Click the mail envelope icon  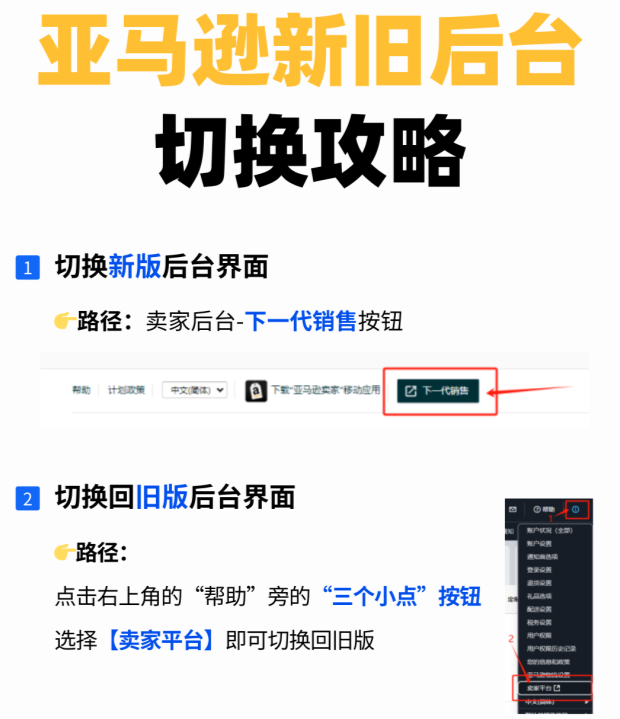pyautogui.click(x=513, y=509)
